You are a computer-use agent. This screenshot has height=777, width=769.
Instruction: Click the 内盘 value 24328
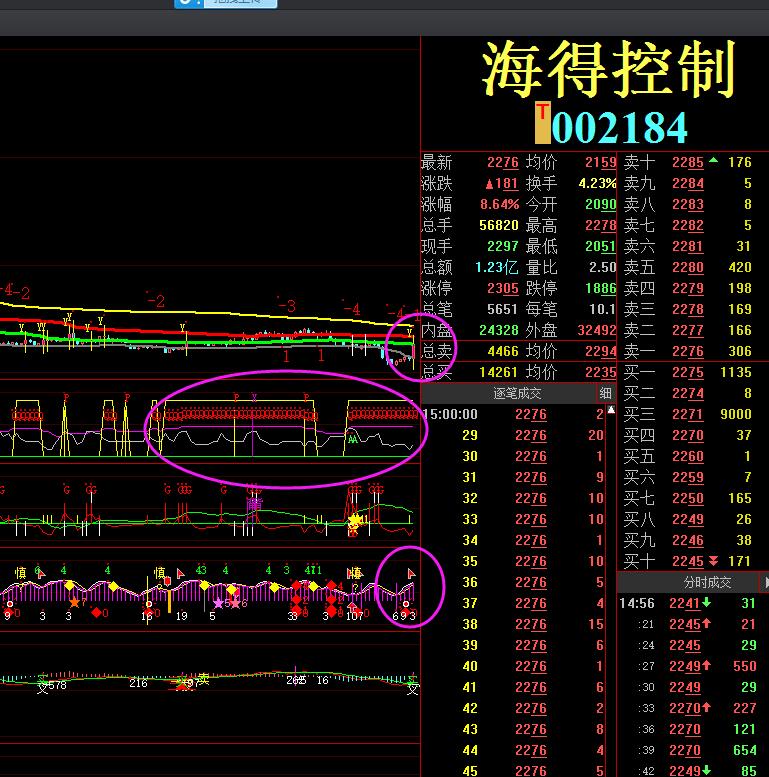[498, 330]
